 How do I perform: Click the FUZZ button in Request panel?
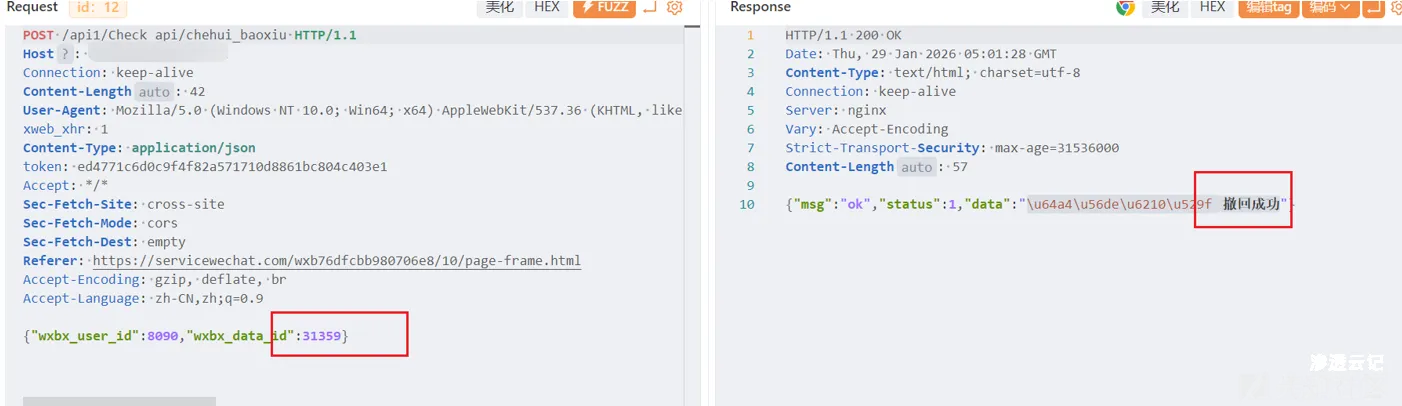point(604,7)
